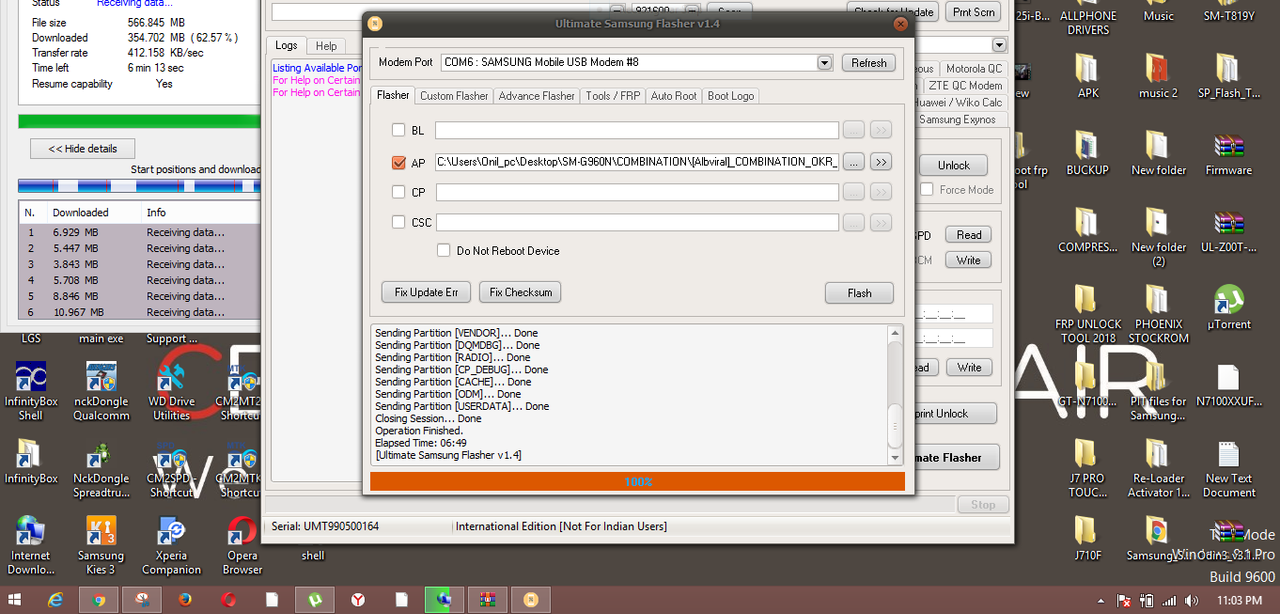
Task: Open the Advance Flasher tab
Action: tap(537, 96)
